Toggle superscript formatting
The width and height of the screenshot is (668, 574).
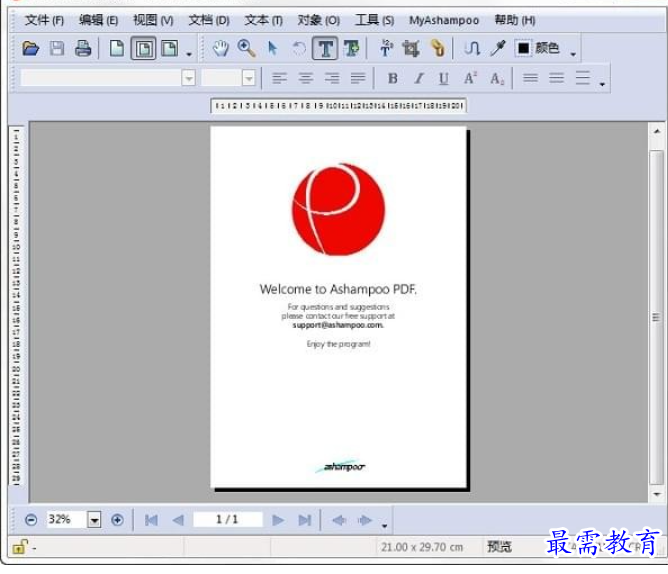[470, 78]
